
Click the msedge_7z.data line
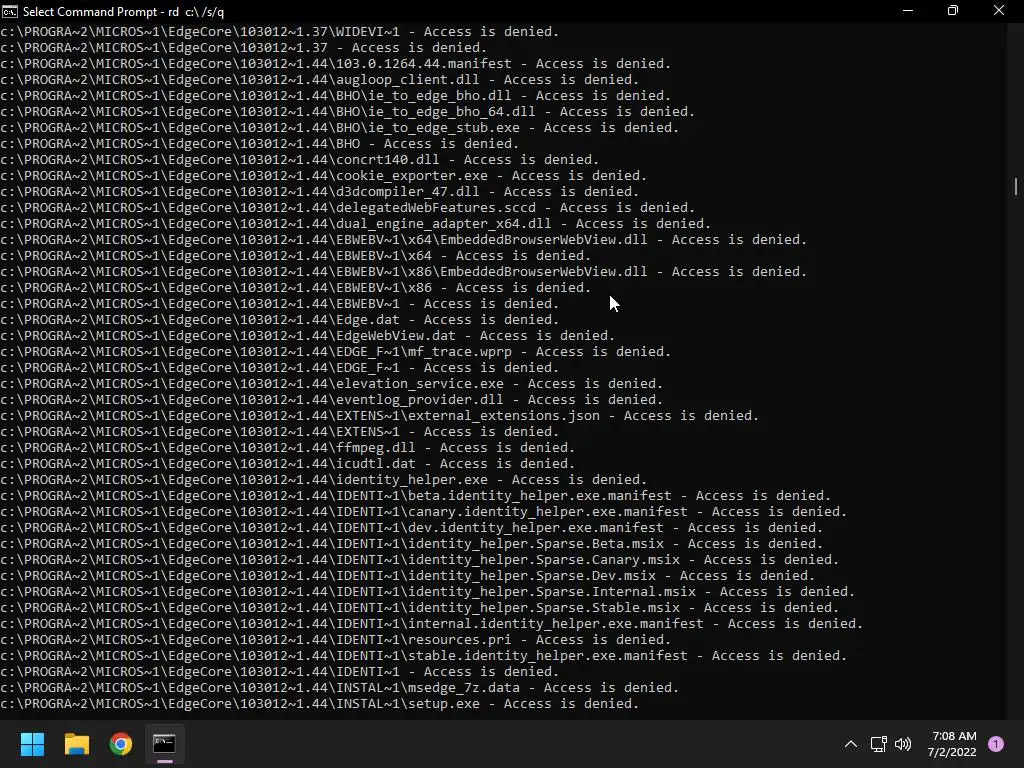coord(340,688)
